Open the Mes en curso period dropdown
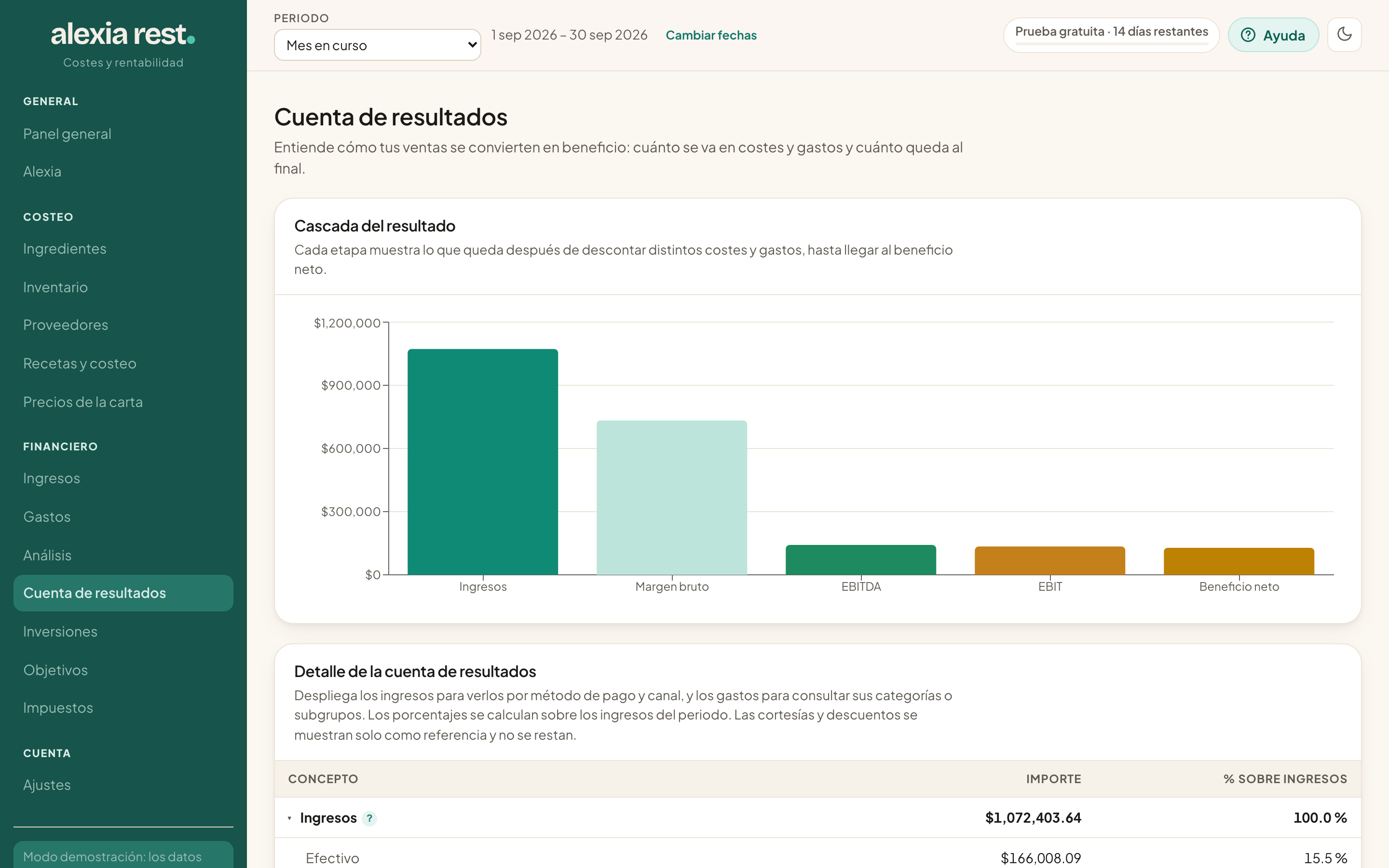This screenshot has height=868, width=1389. click(x=377, y=45)
